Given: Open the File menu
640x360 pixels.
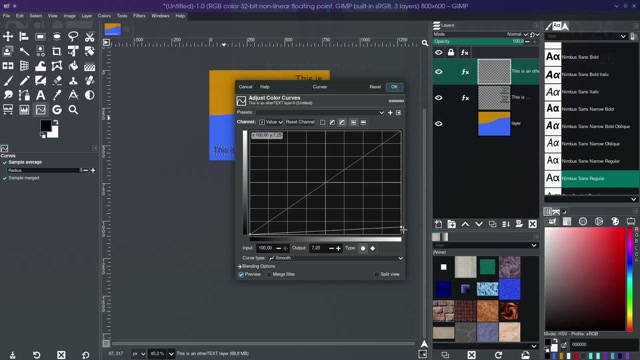Looking at the screenshot, I should (7, 16).
